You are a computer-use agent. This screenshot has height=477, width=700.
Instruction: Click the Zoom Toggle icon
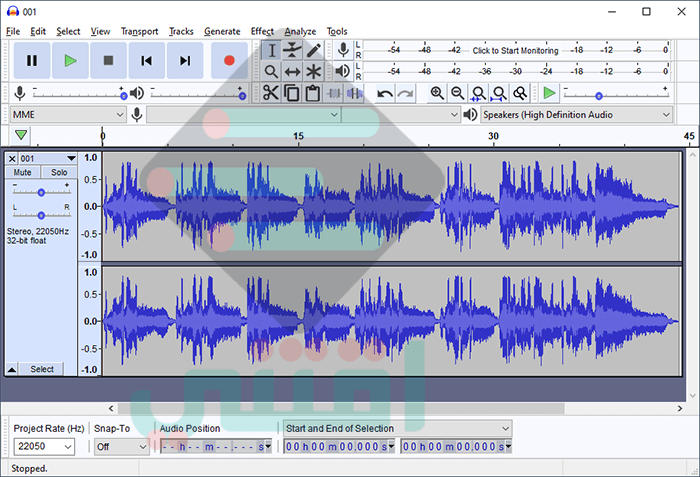pos(519,93)
